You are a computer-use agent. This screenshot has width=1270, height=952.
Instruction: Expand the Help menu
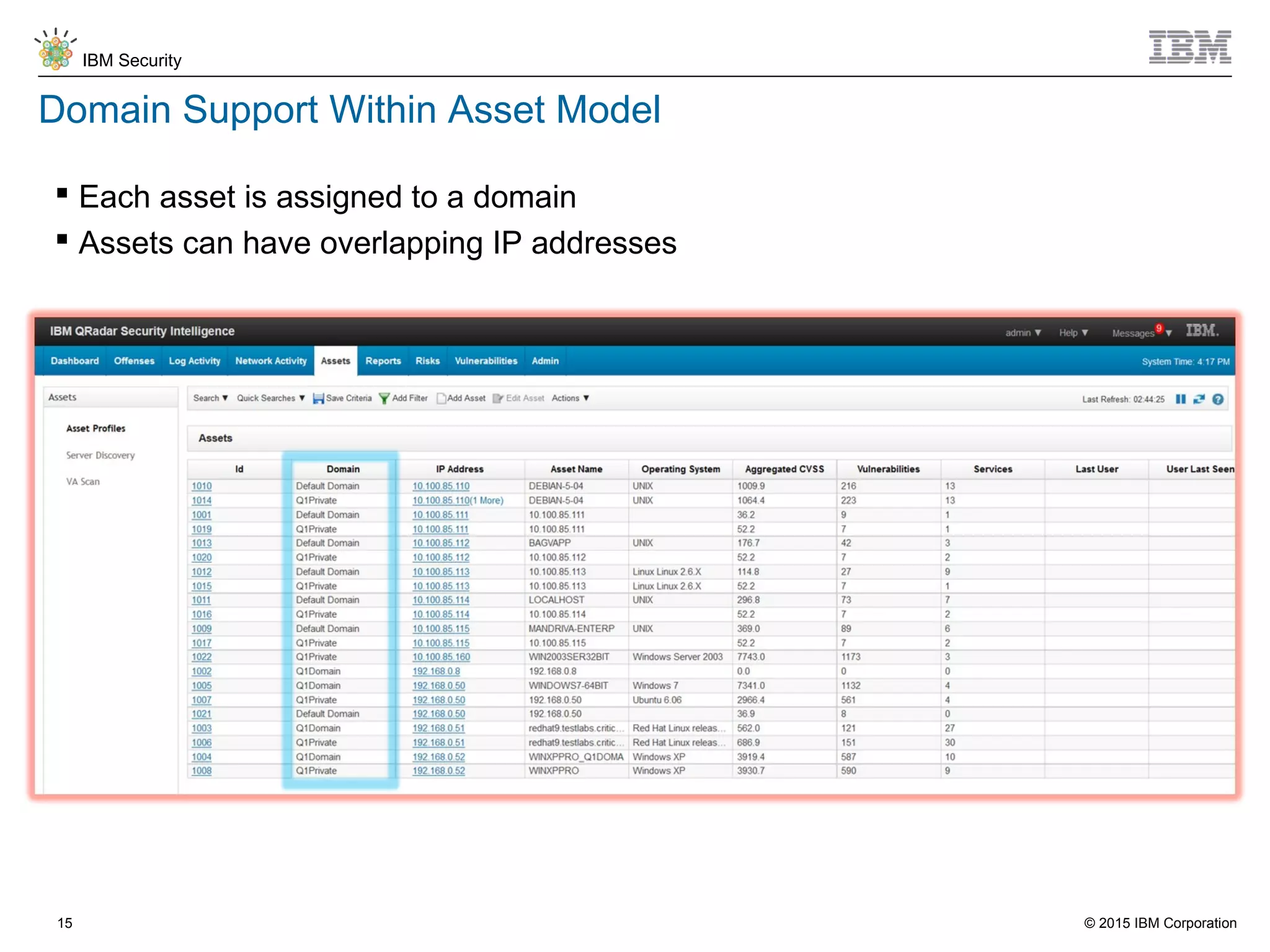[x=1073, y=333]
